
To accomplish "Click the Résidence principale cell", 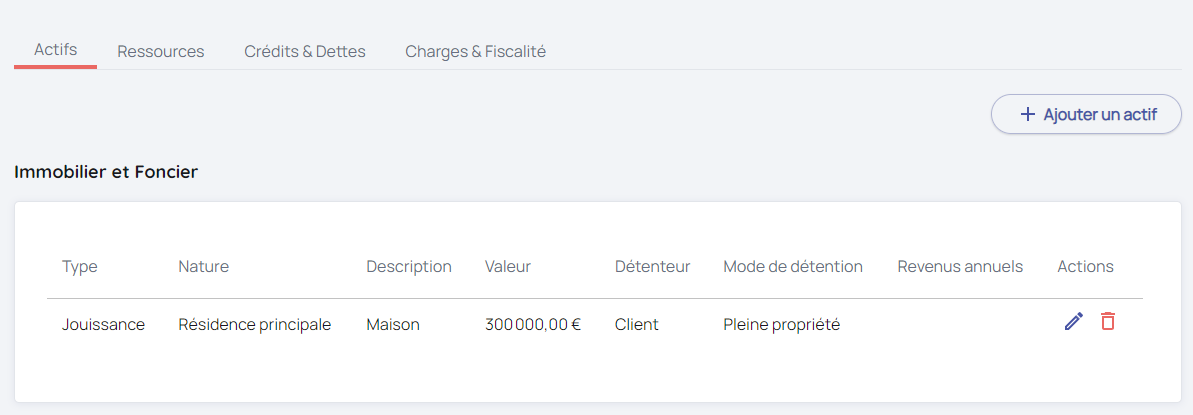I will pos(254,324).
